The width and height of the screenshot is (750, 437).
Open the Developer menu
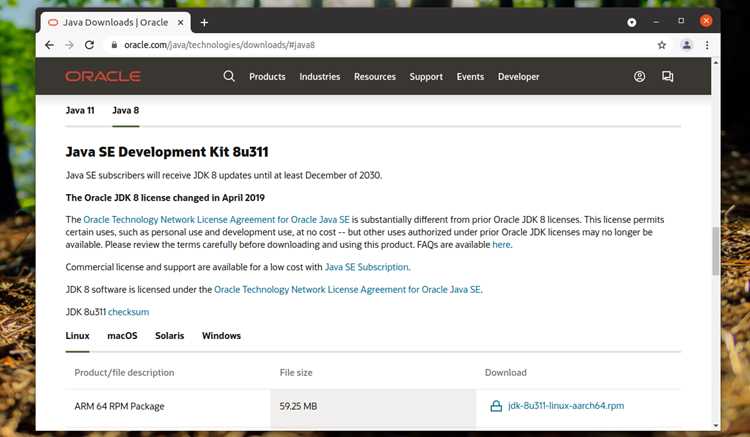[x=518, y=76]
